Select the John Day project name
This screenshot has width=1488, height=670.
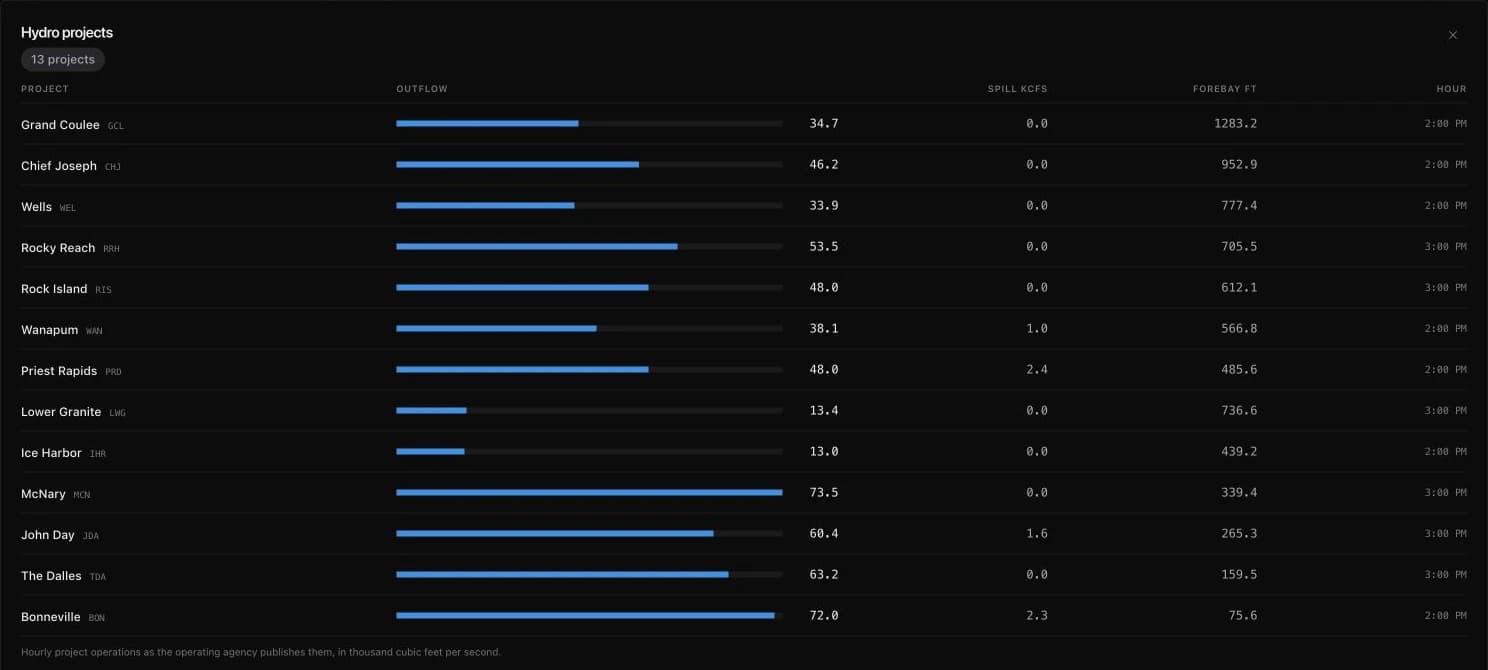(48, 535)
